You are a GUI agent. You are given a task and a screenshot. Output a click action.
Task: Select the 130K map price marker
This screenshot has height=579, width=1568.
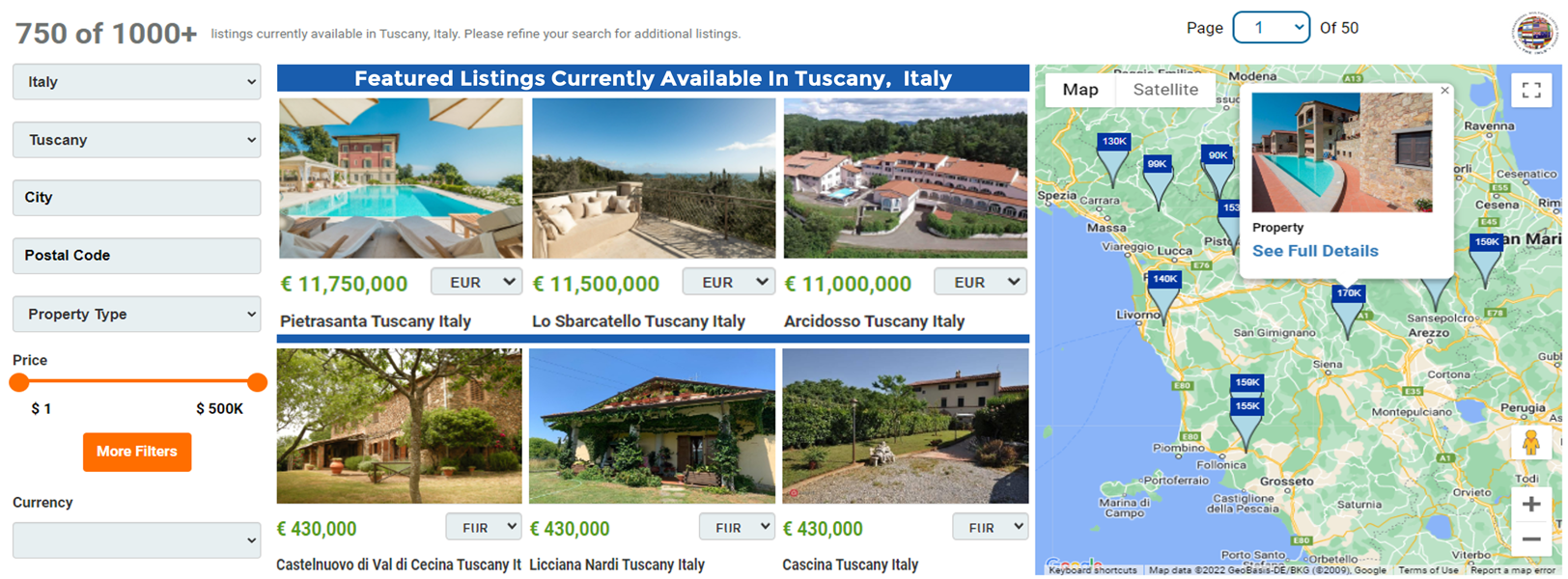pyautogui.click(x=1114, y=142)
